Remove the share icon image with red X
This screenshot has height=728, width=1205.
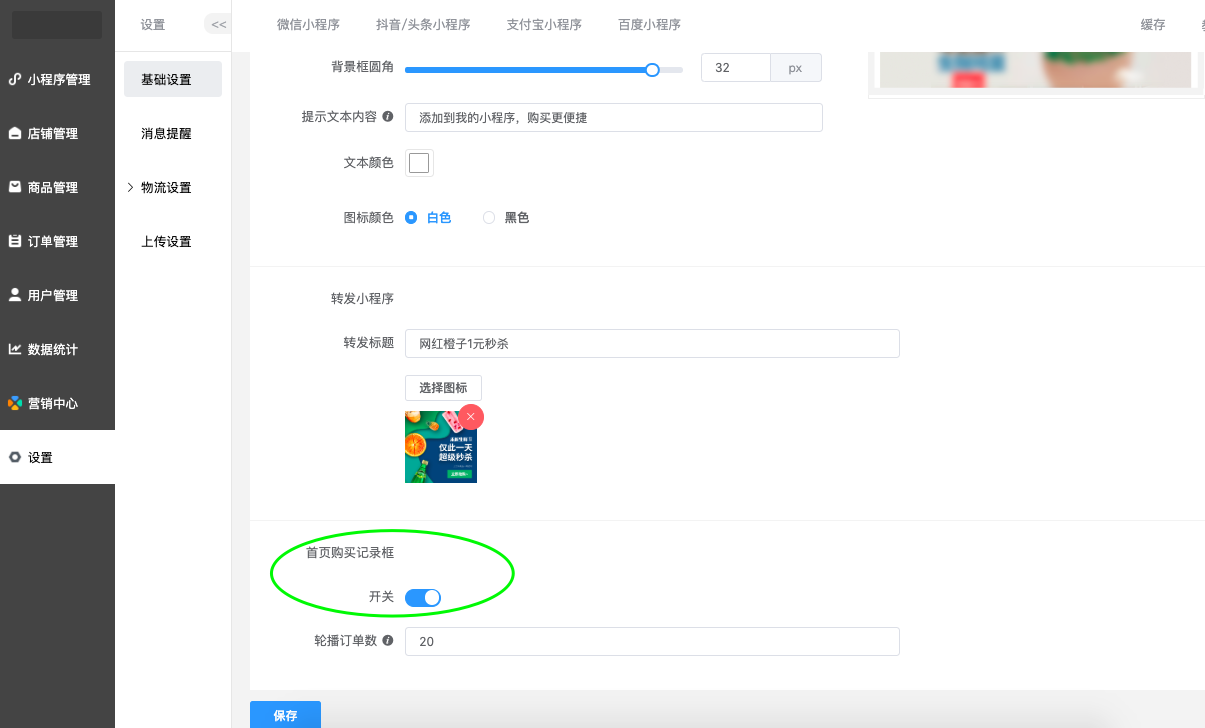(471, 417)
